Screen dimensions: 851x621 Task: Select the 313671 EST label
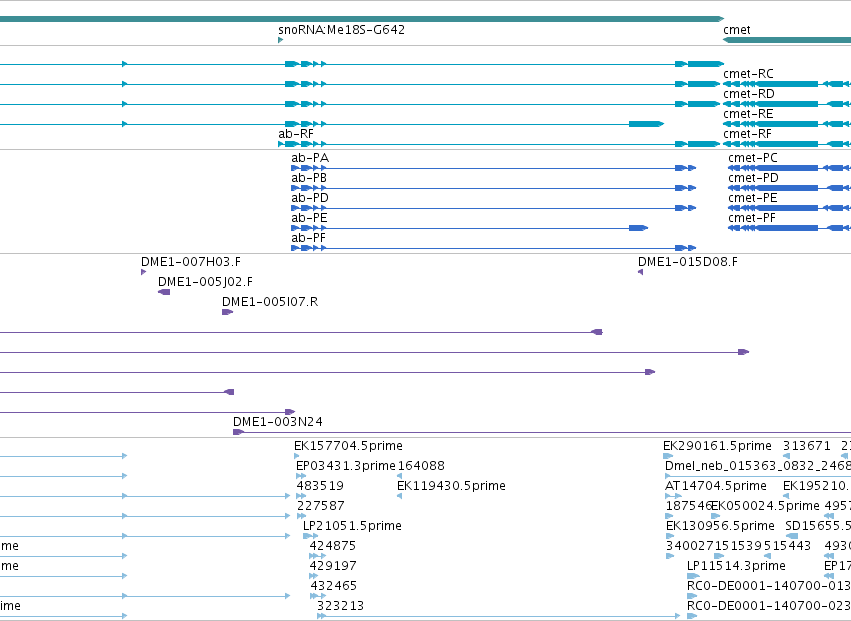click(806, 446)
